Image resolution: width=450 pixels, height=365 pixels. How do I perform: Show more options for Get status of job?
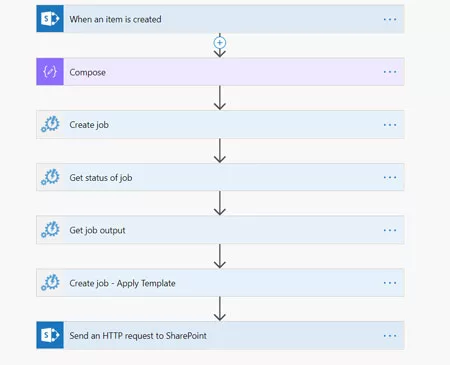(x=390, y=177)
